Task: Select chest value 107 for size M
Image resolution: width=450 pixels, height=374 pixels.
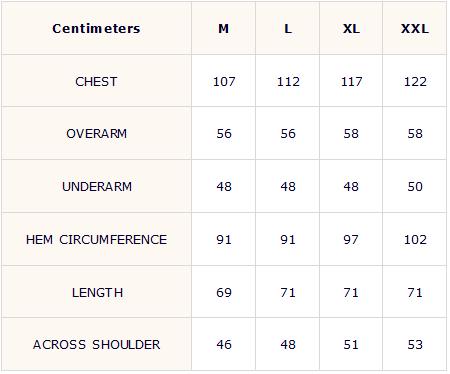Action: click(x=224, y=82)
